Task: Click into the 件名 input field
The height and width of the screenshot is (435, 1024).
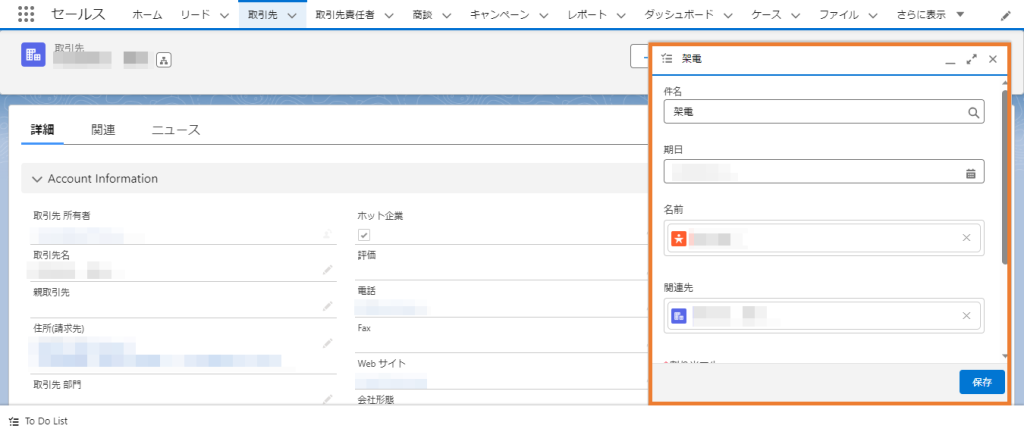Action: 815,112
